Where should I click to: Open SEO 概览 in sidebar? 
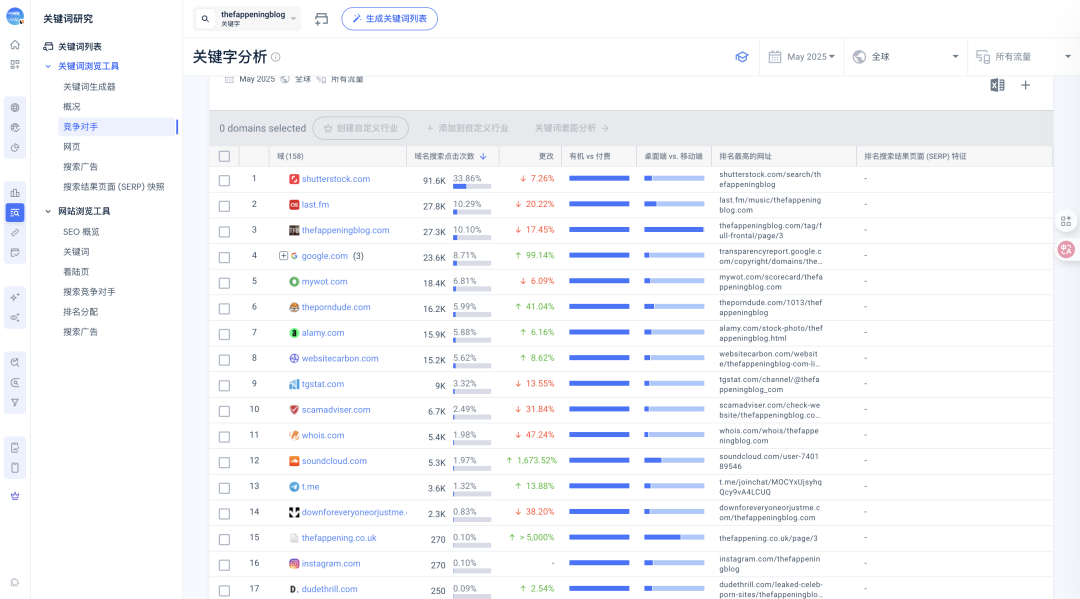tap(81, 232)
